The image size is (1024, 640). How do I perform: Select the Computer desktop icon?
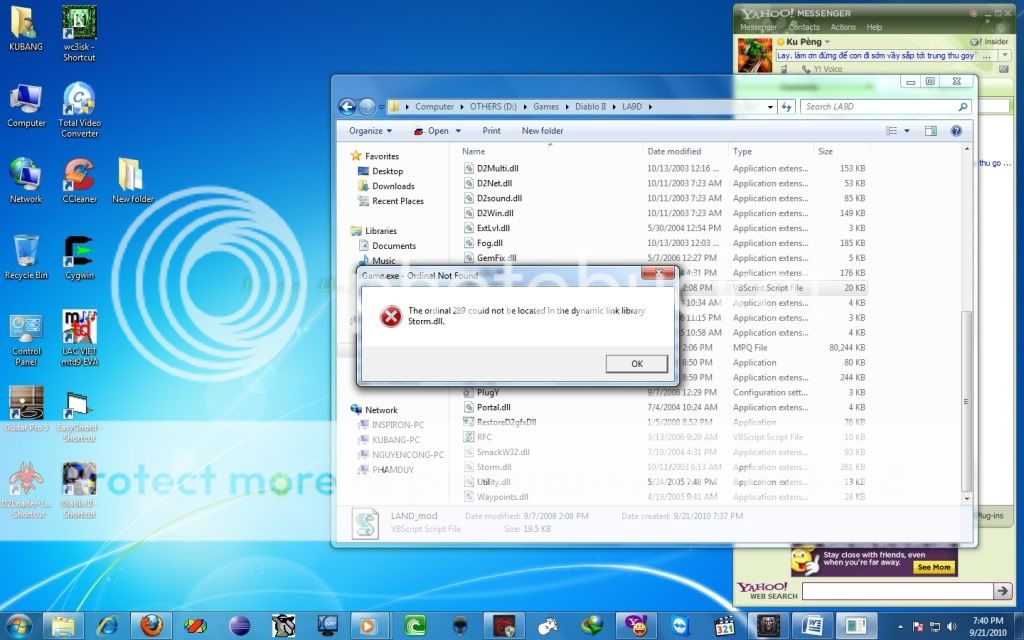pos(26,105)
